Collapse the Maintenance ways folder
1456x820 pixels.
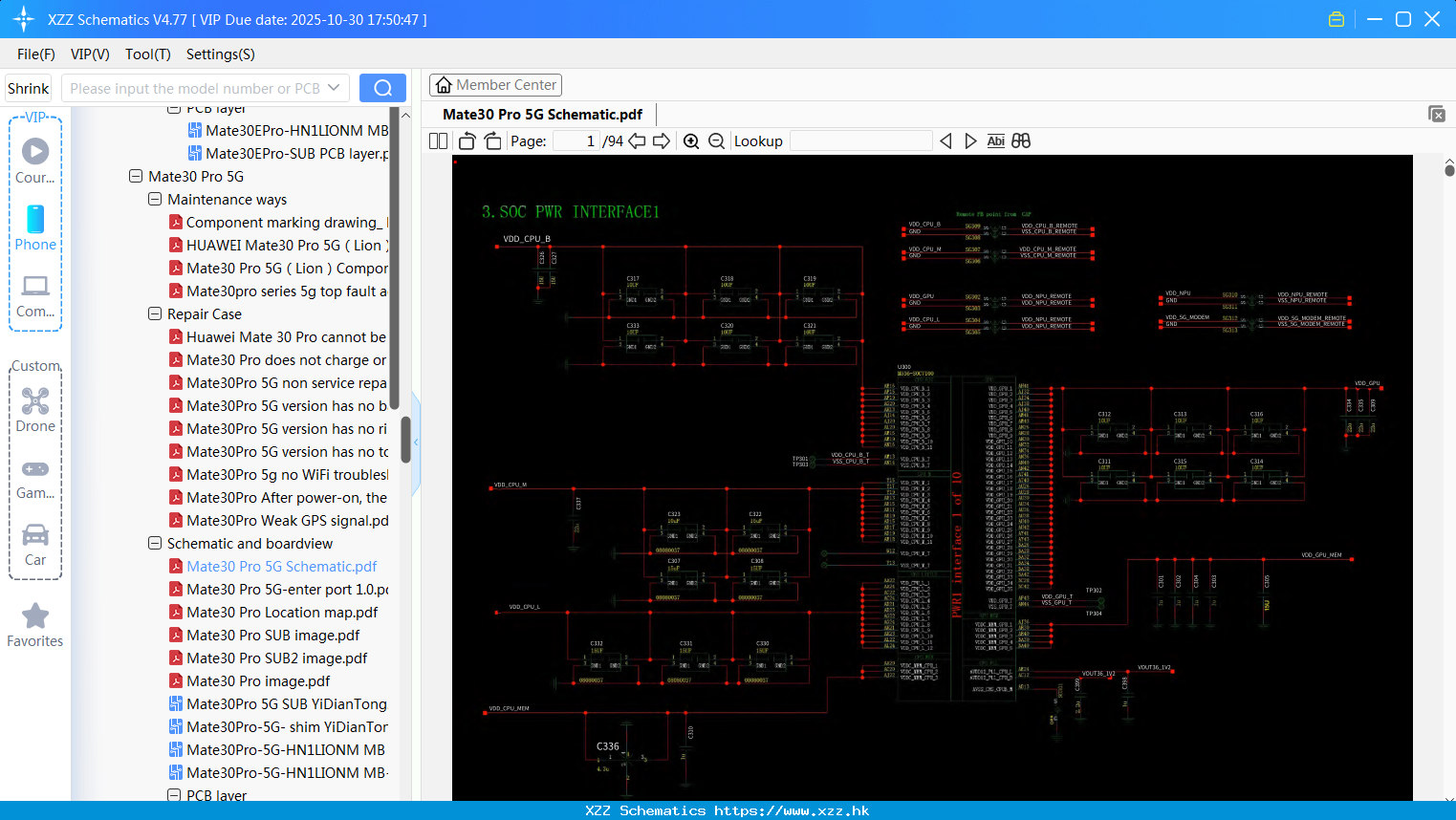(x=155, y=199)
